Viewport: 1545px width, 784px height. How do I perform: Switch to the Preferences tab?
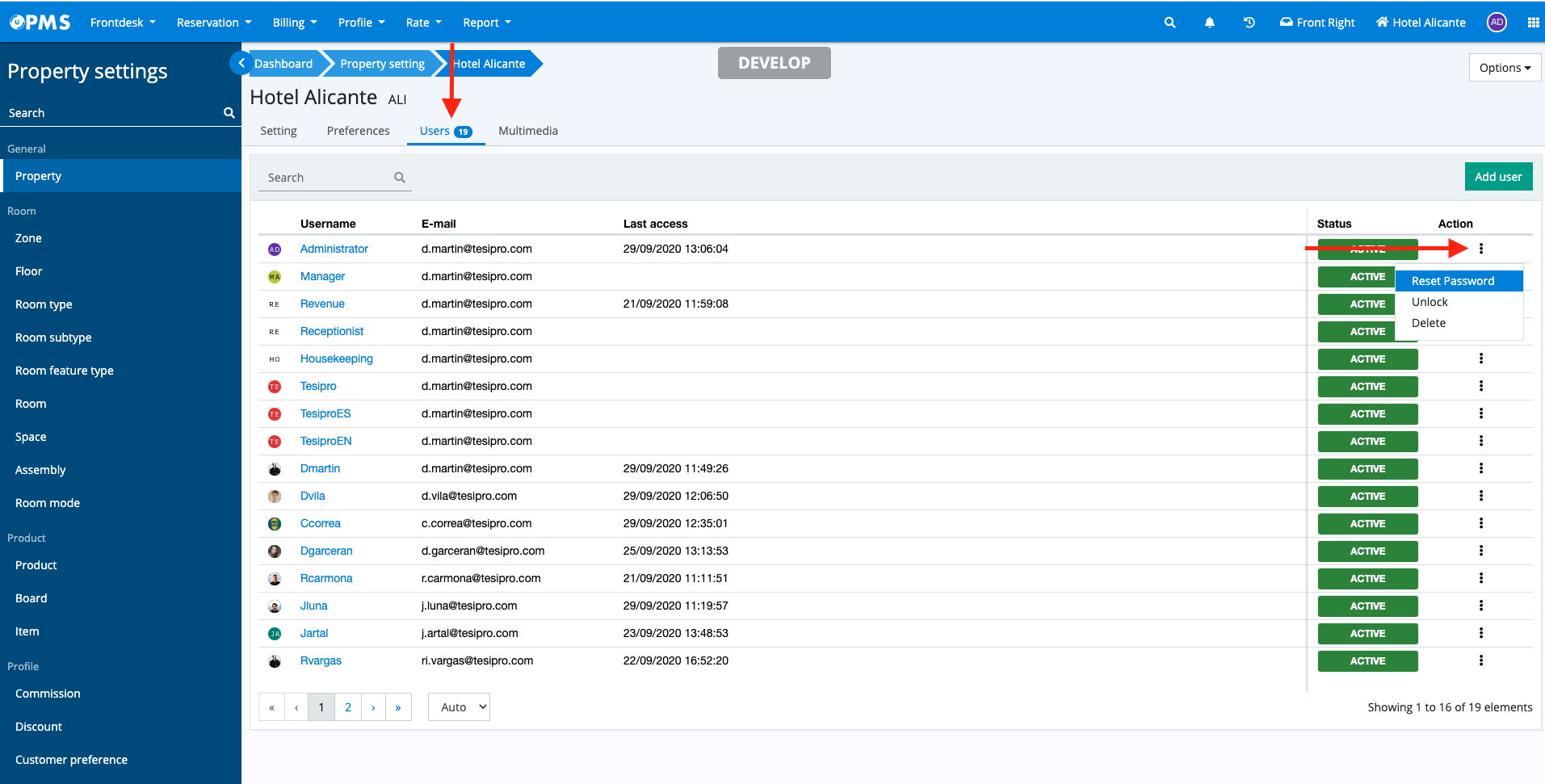click(x=358, y=131)
